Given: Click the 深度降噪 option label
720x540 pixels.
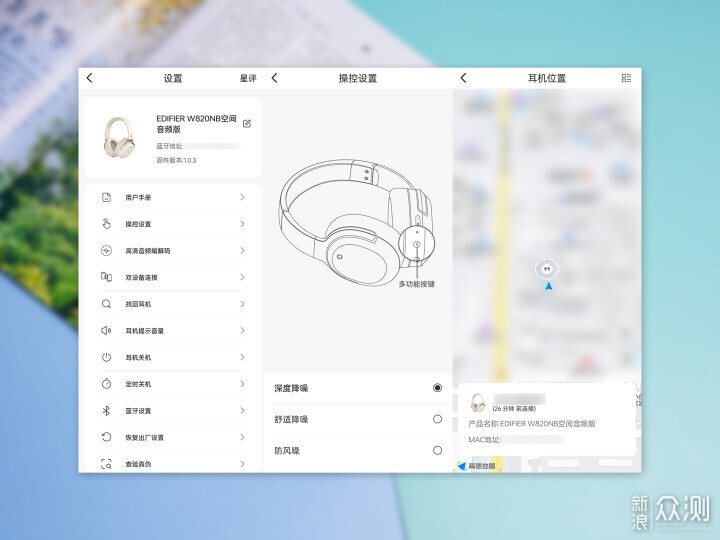Looking at the screenshot, I should click(291, 388).
